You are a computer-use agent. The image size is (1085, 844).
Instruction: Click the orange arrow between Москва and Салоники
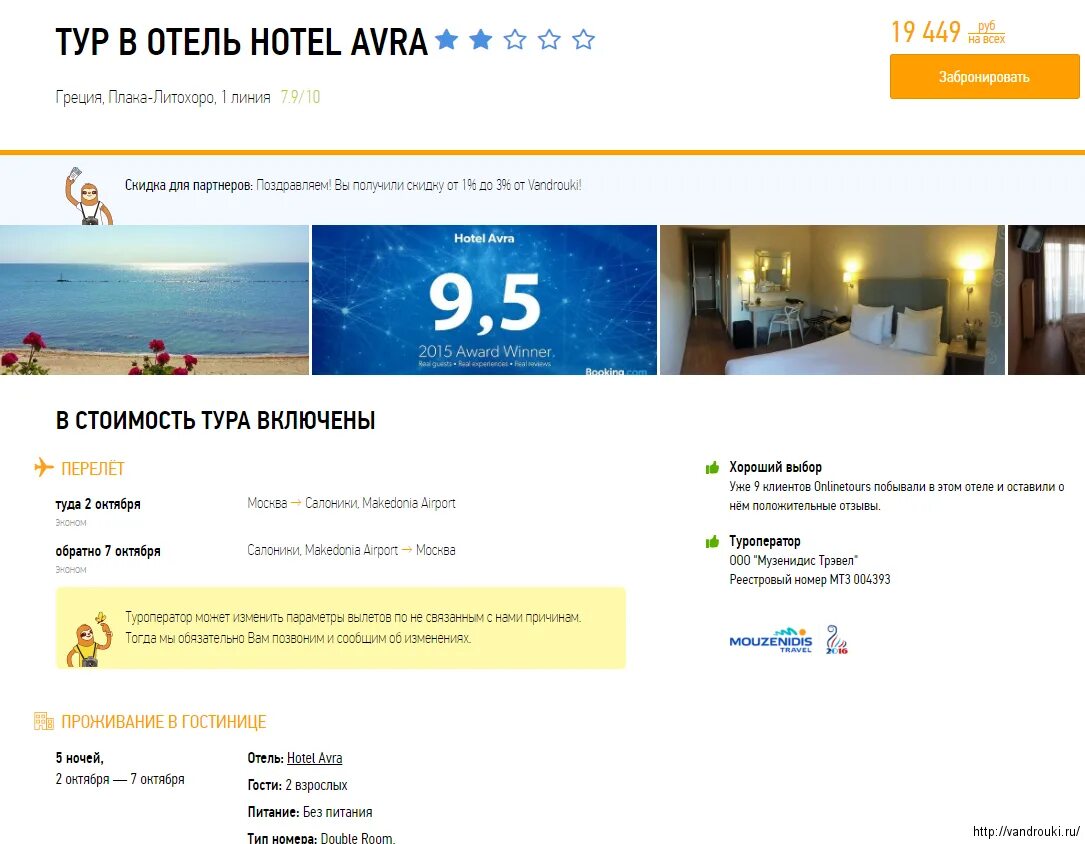point(295,503)
